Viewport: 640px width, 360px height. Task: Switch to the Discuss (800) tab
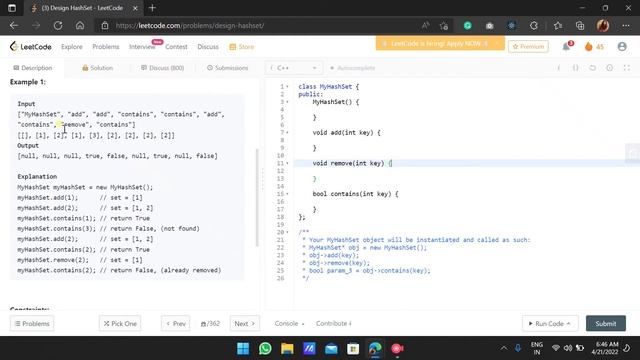(x=162, y=68)
